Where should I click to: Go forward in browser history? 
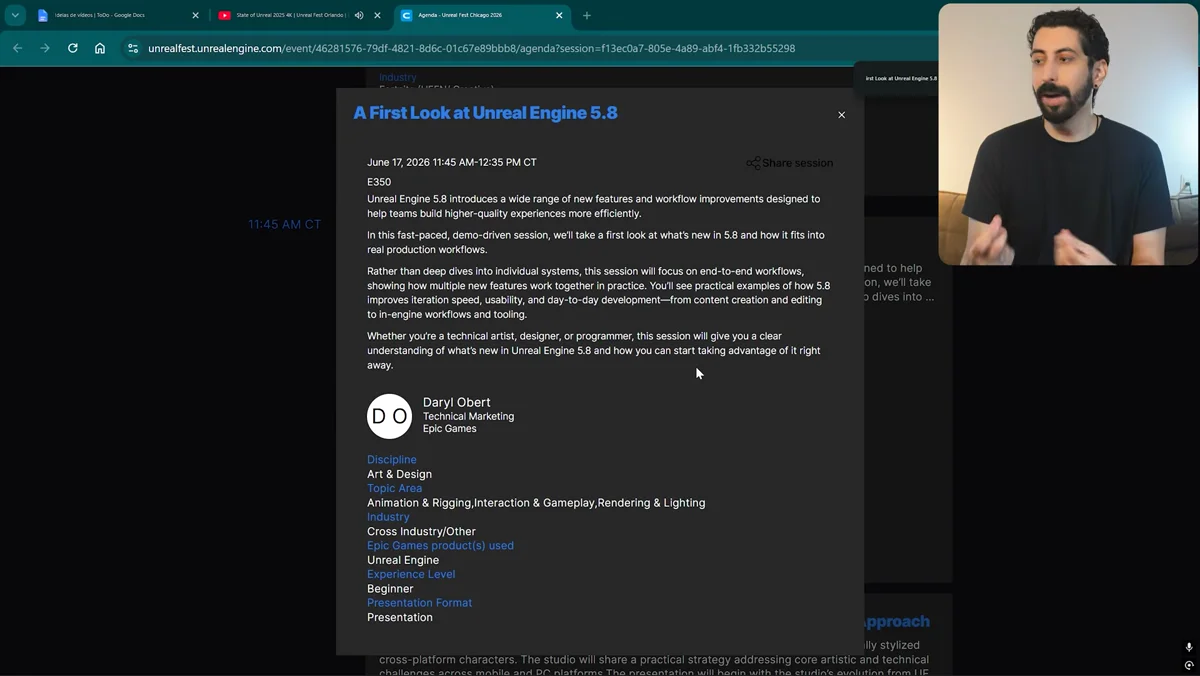pos(45,48)
